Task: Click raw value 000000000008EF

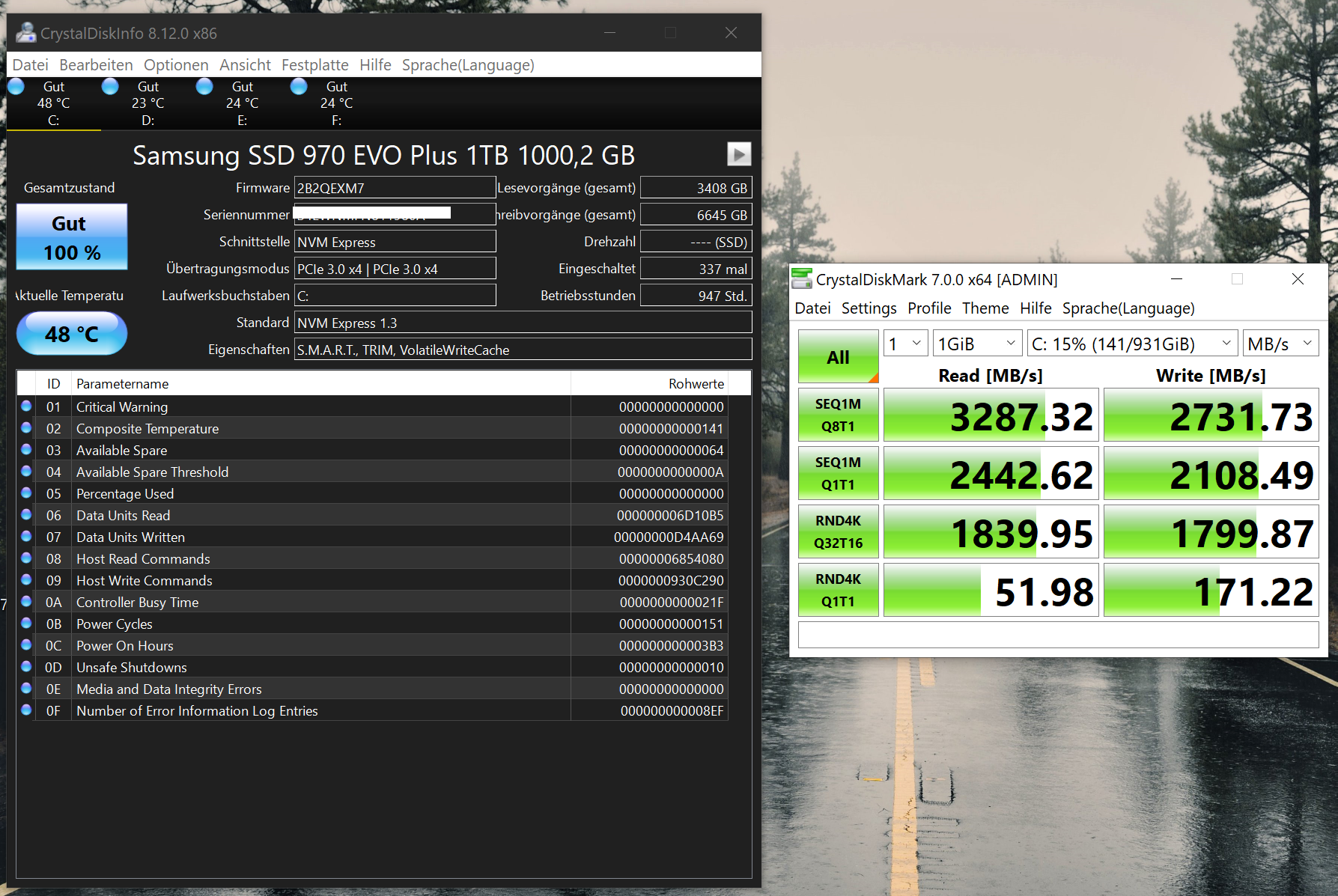Action: pyautogui.click(x=672, y=710)
